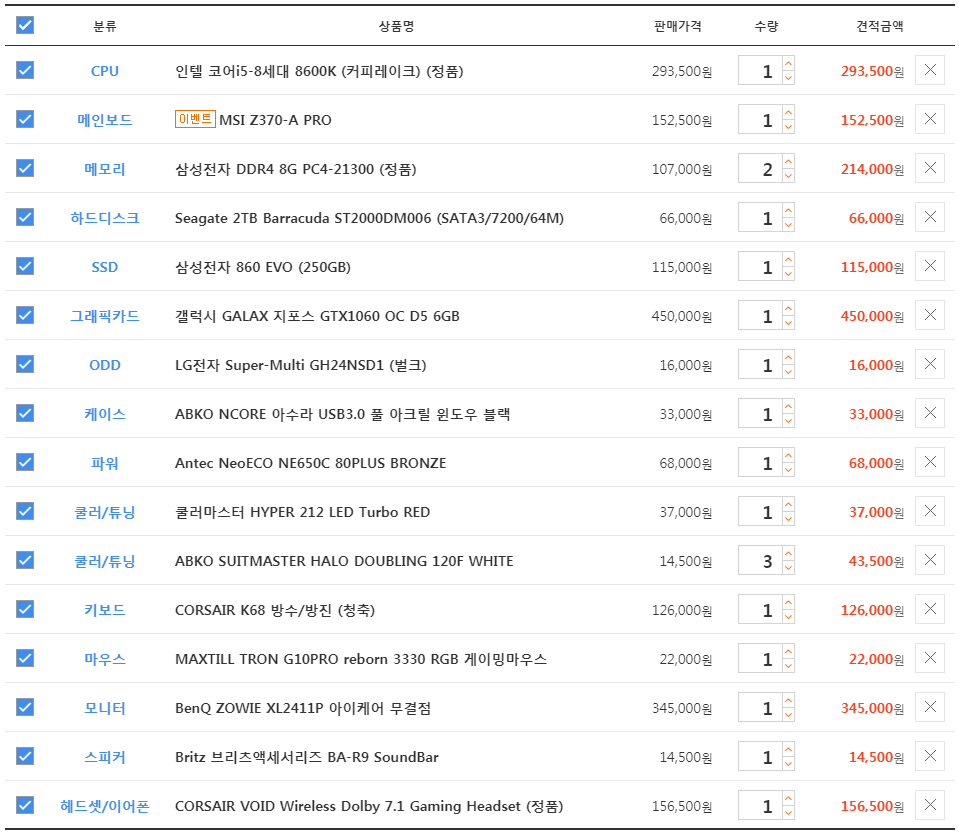Screen dimensions: 959x836
Task: Click 갤럭시 GALAX 지포스 GTX1060 product name
Action: (x=317, y=316)
